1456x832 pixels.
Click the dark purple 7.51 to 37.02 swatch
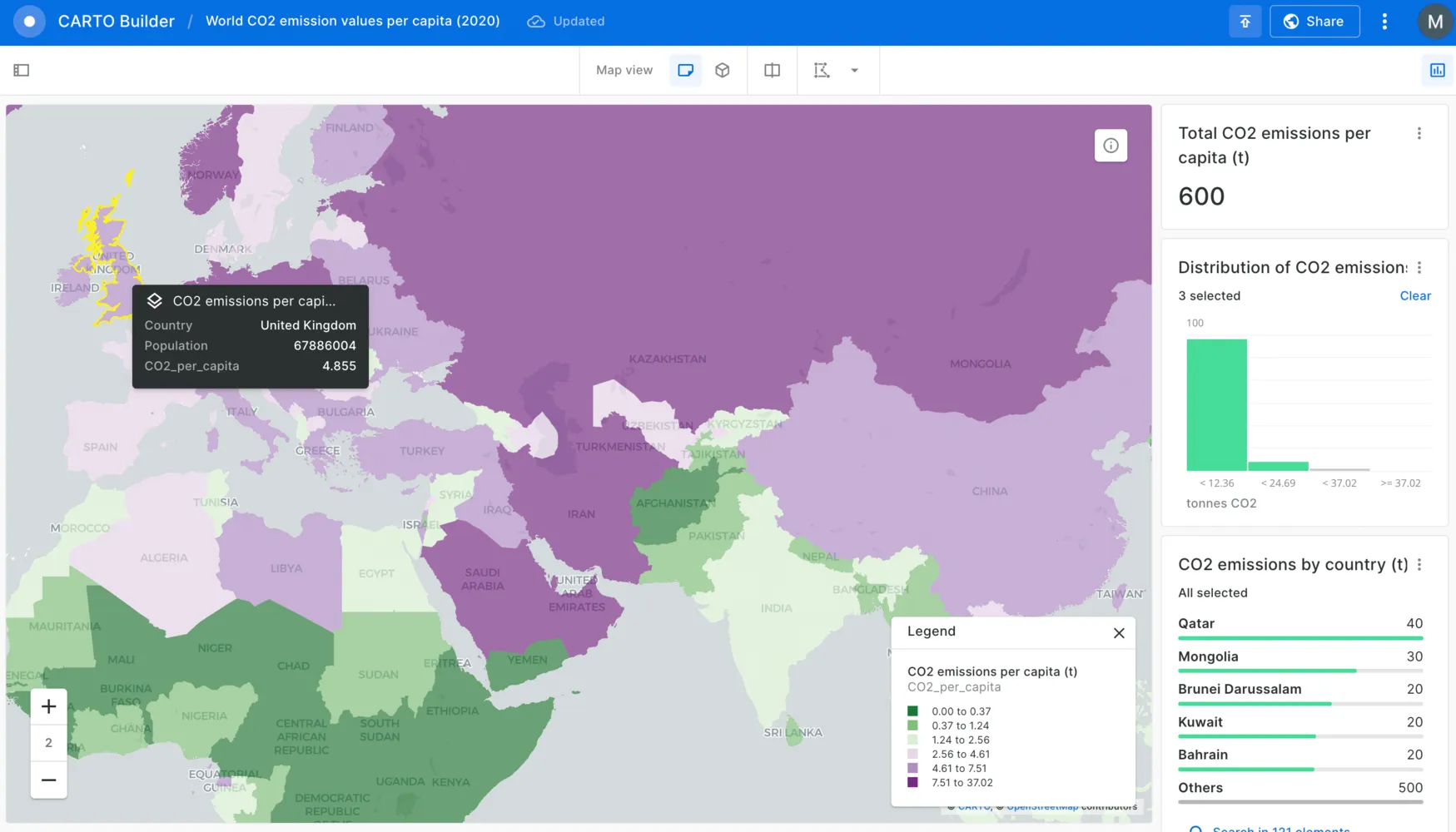pyautogui.click(x=913, y=783)
